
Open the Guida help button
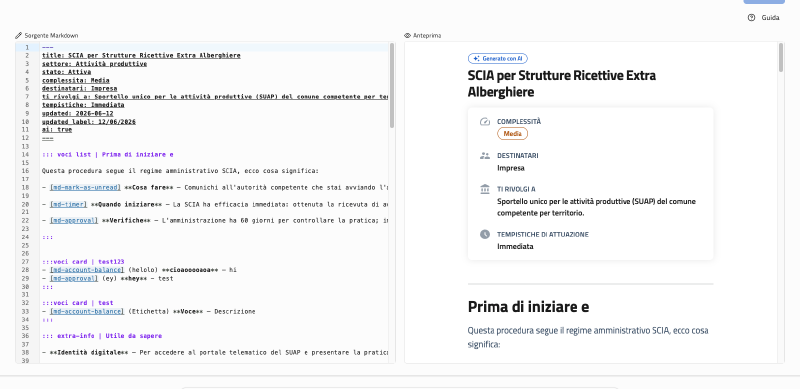coord(763,17)
